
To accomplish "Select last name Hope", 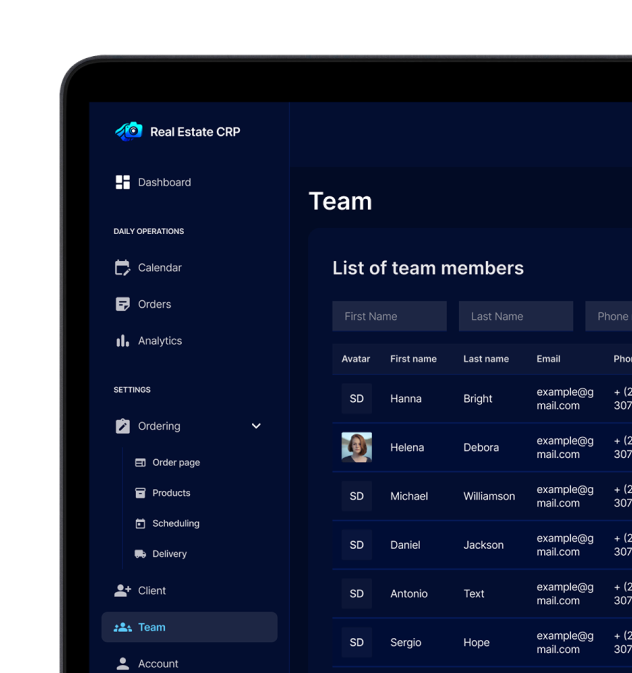I will 476,642.
